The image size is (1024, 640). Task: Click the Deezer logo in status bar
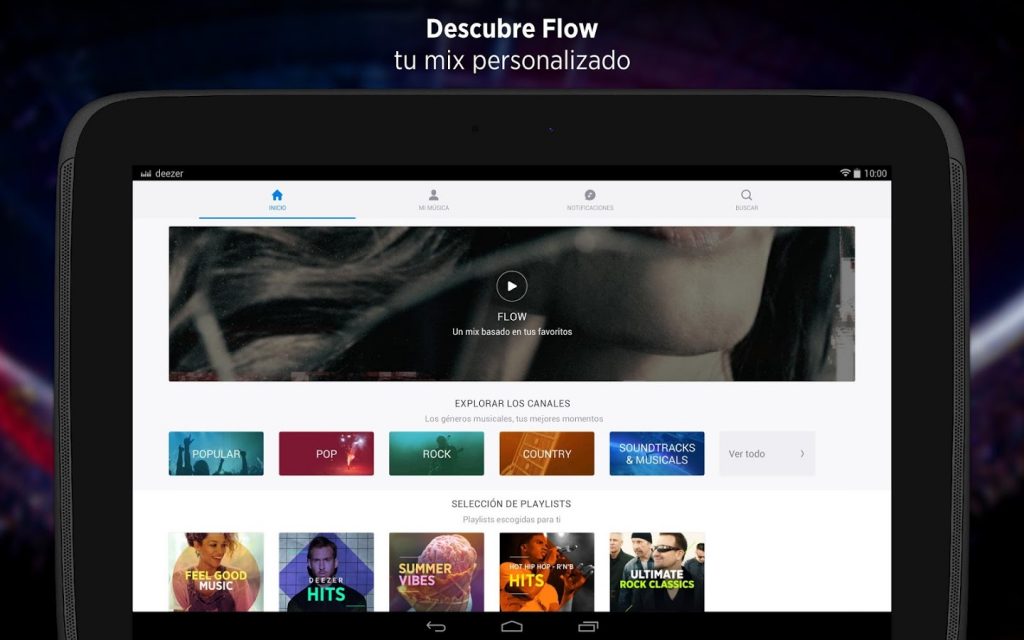pos(162,173)
